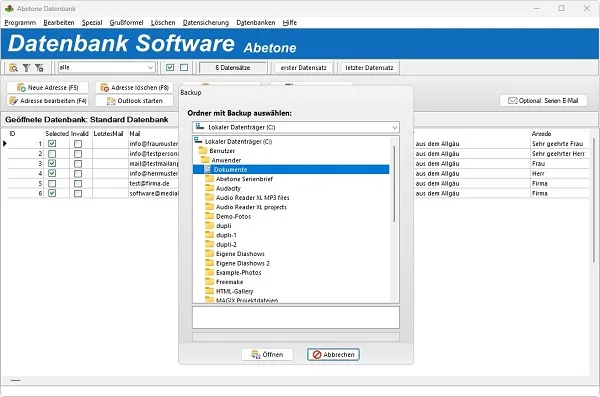Screen dimensions: 600x397
Task: Select Eigene Diashows 2 folder
Action: pos(243,263)
